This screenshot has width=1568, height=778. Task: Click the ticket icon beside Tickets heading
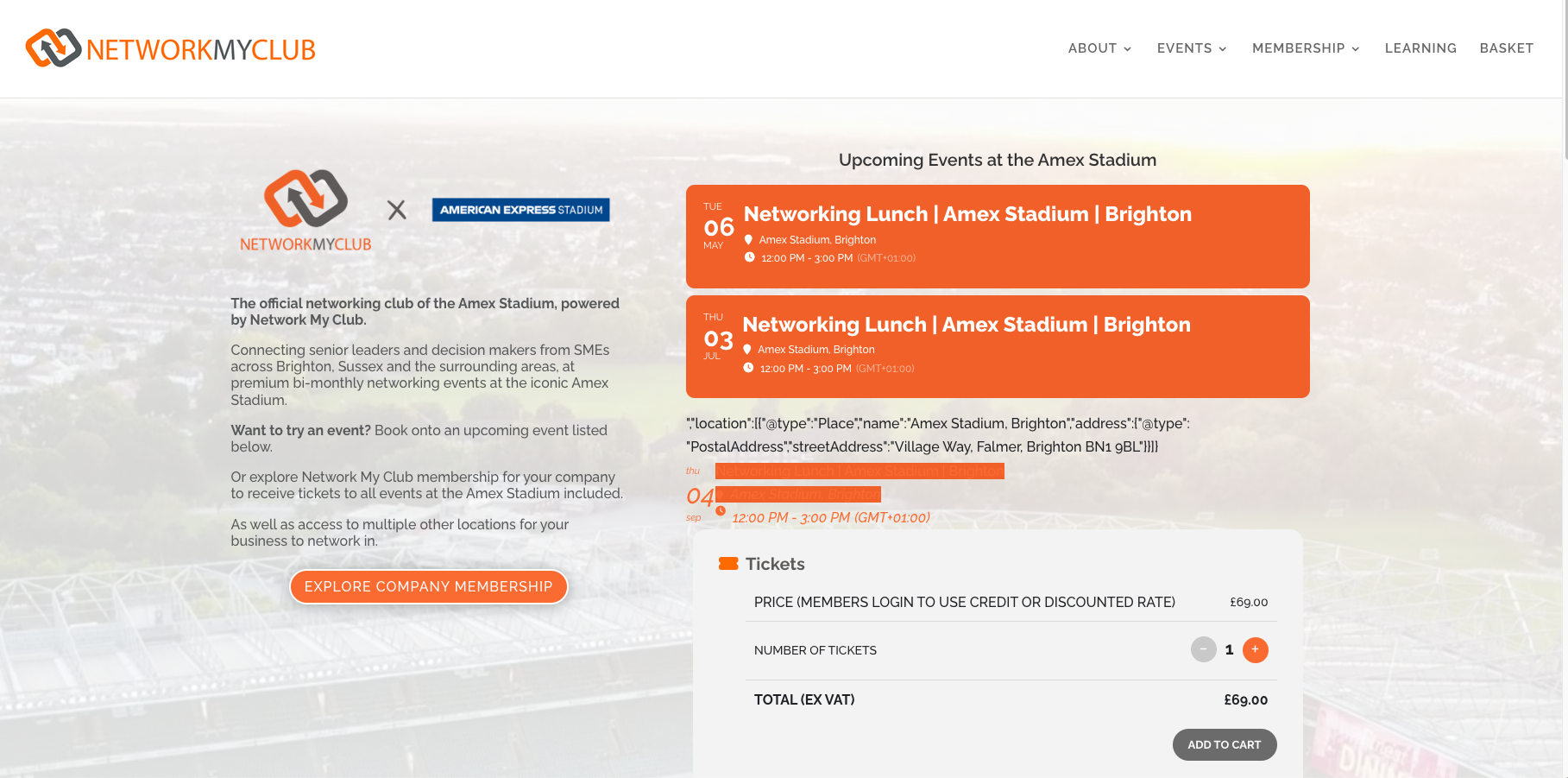point(728,564)
